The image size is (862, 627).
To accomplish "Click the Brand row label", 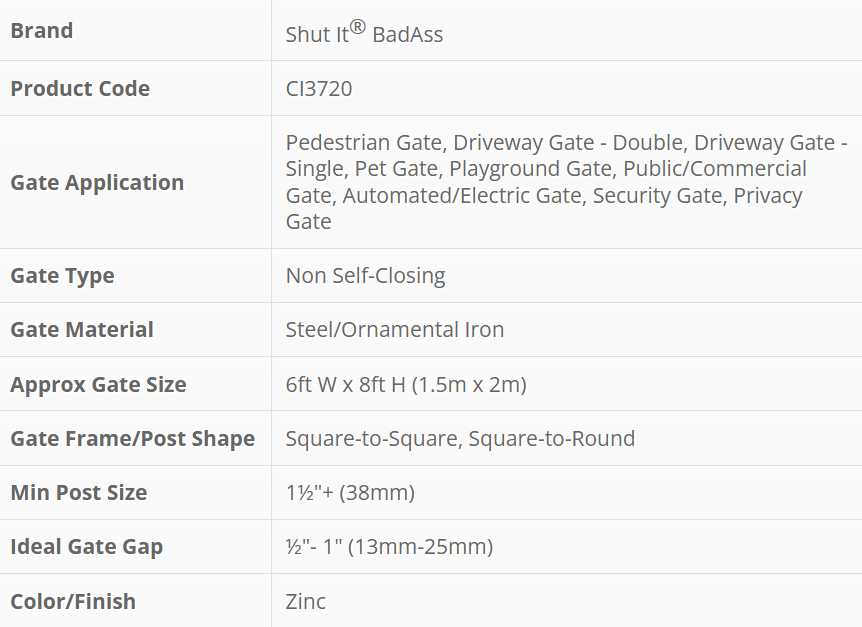I will [x=42, y=31].
